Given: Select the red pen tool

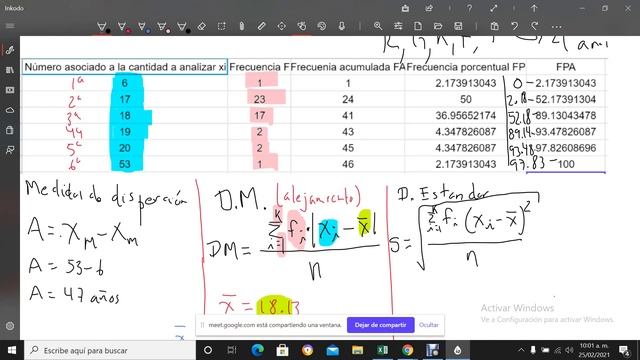Looking at the screenshot, I should pos(122,27).
